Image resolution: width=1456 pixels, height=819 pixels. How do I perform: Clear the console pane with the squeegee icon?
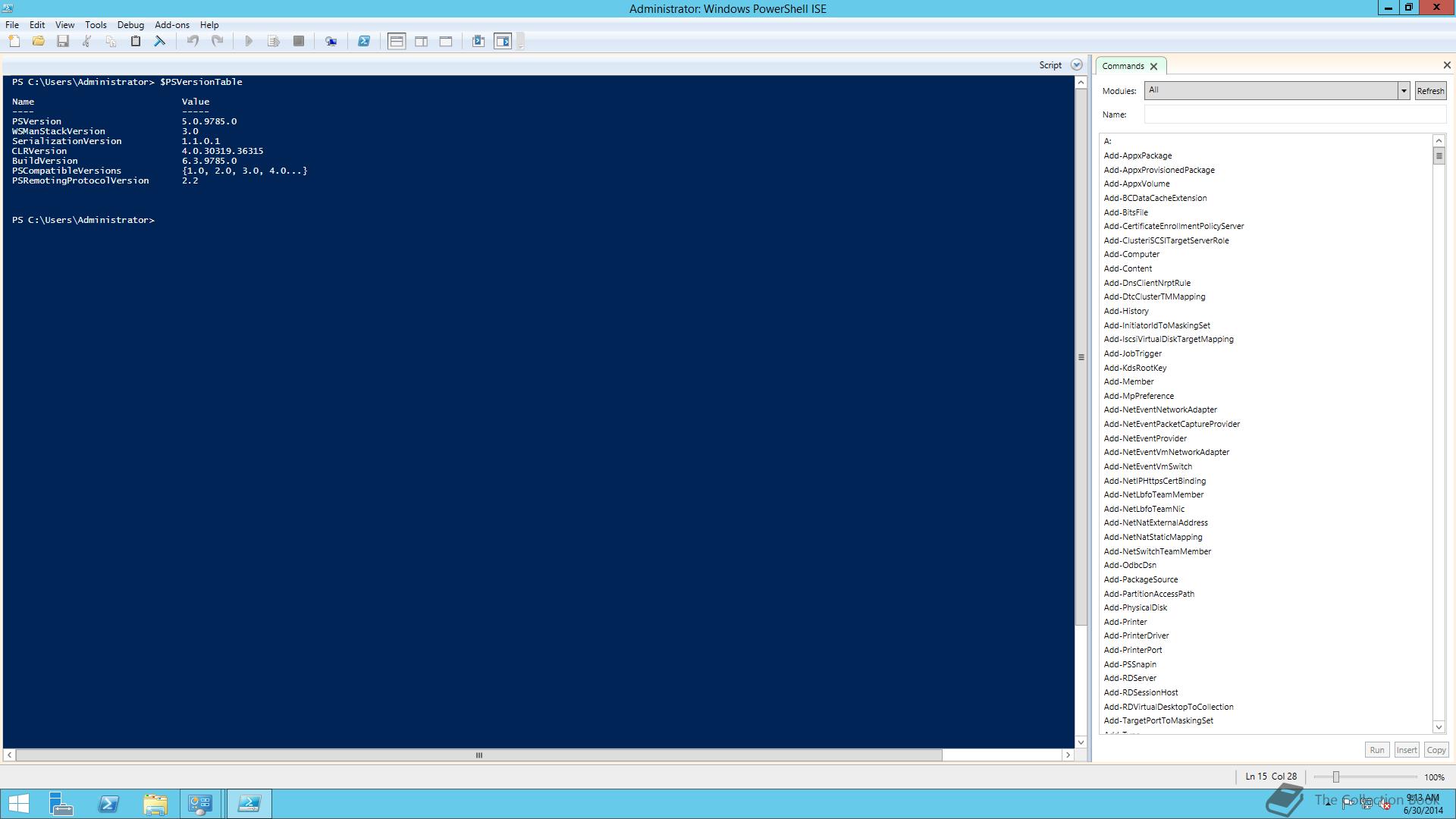click(160, 41)
